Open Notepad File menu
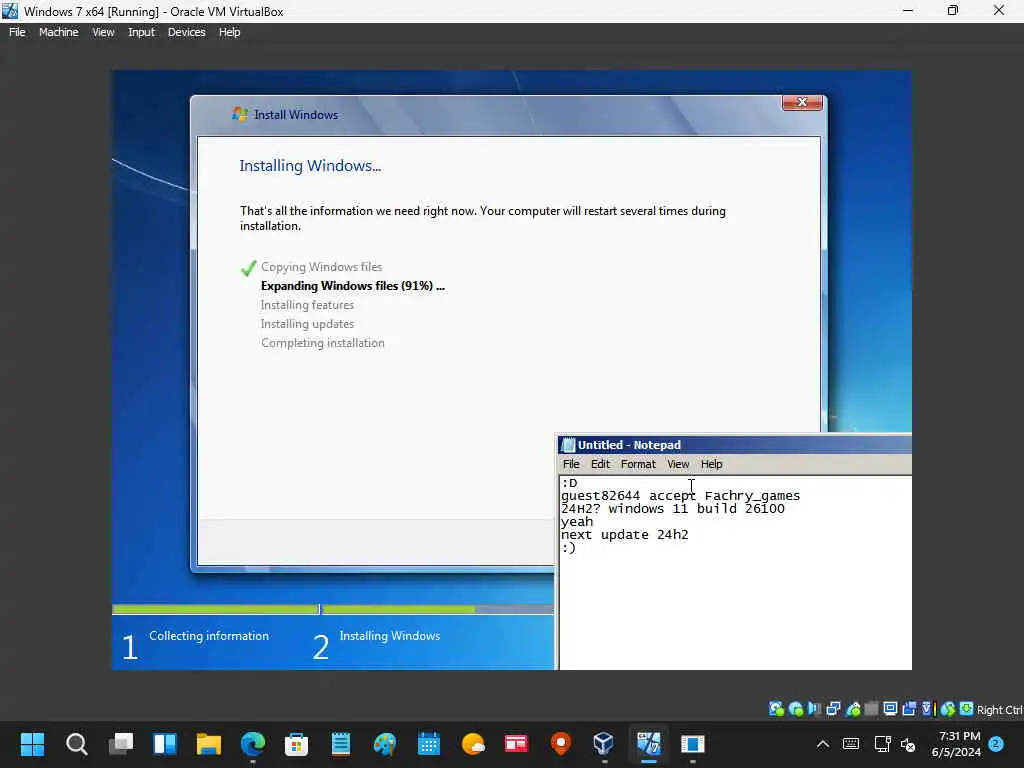Image resolution: width=1024 pixels, height=768 pixels. [571, 464]
